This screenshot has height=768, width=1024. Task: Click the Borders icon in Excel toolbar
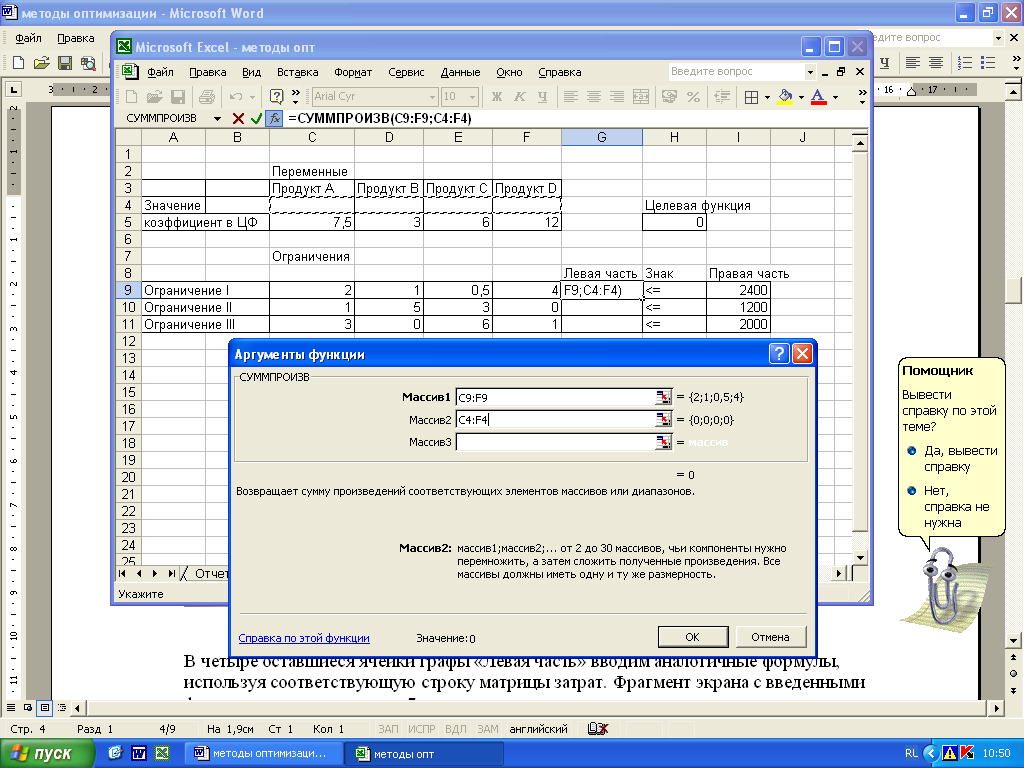click(752, 97)
